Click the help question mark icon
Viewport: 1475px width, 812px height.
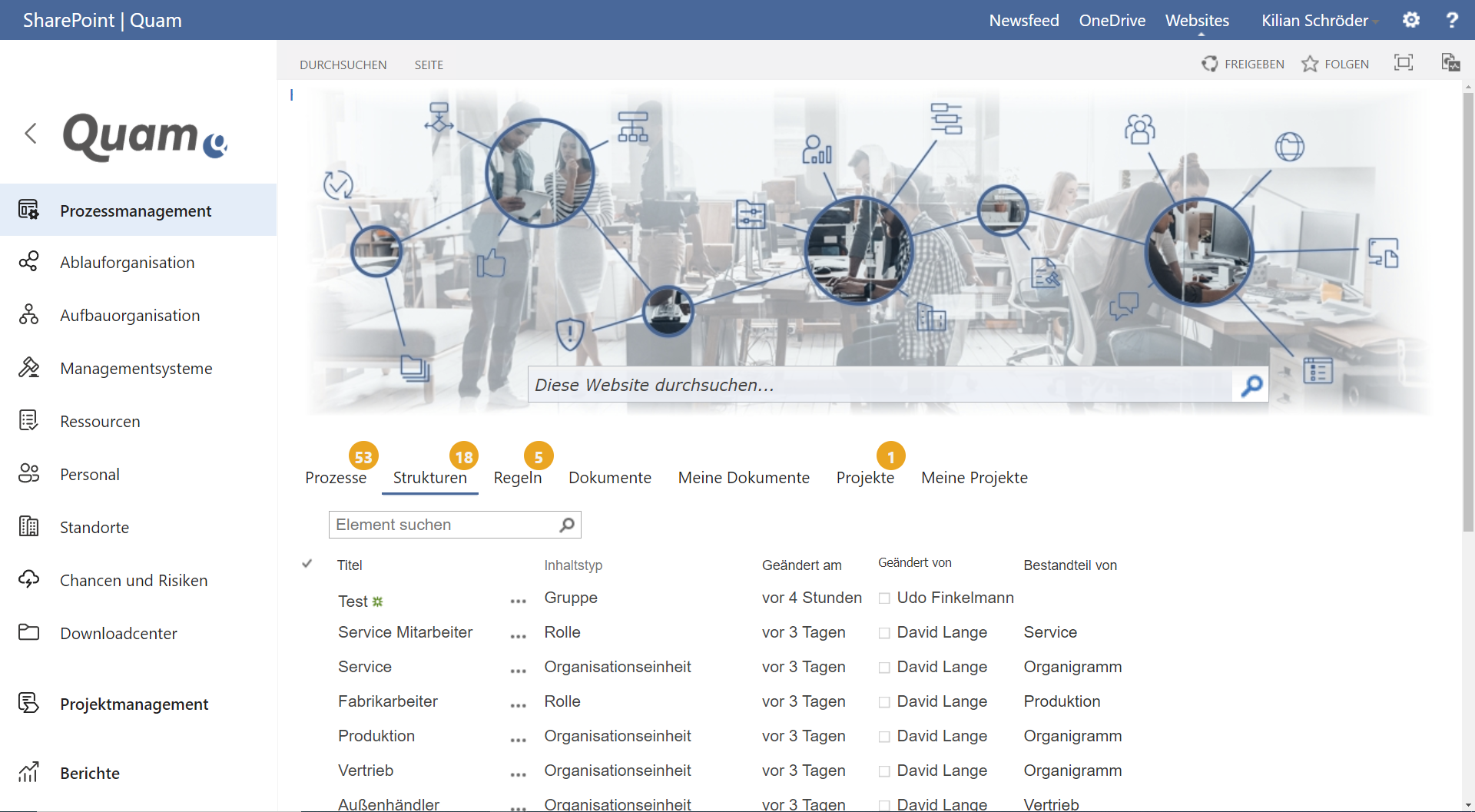pyautogui.click(x=1451, y=20)
